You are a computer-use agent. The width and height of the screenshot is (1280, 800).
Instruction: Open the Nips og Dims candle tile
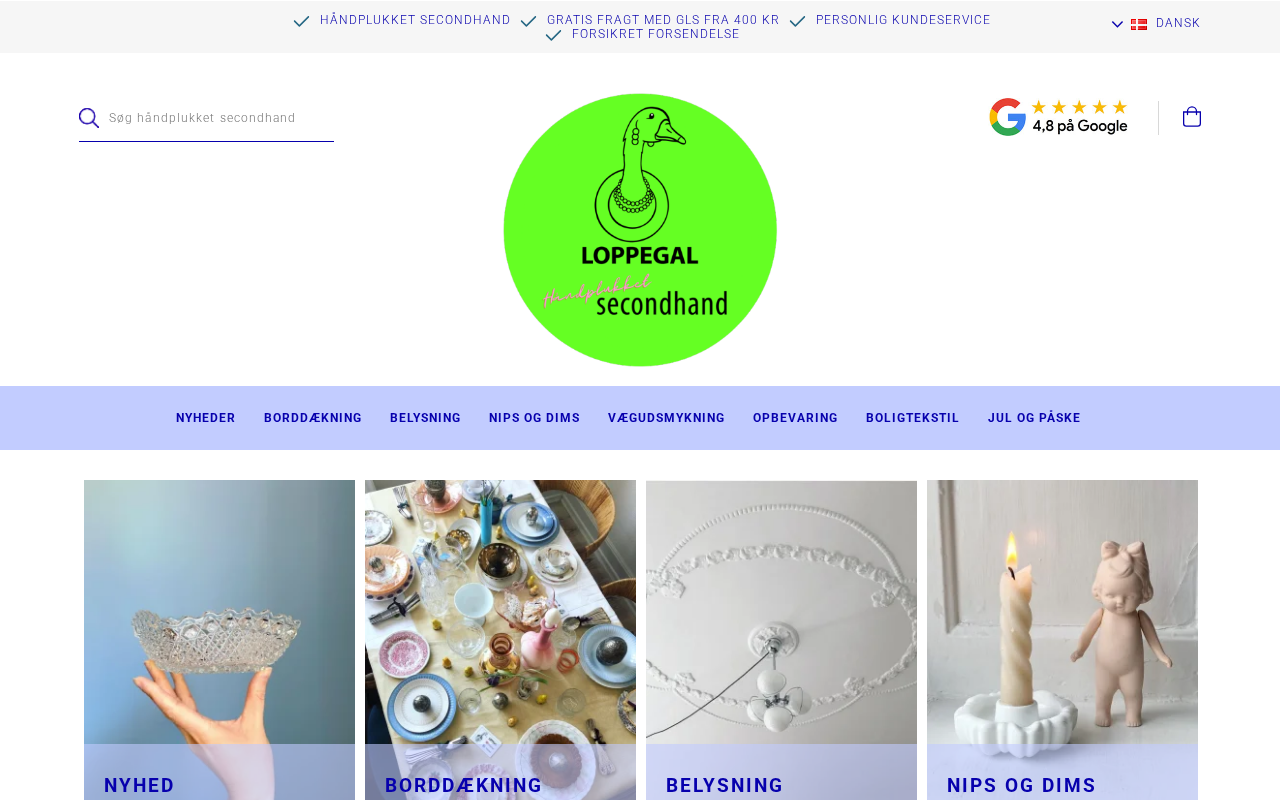1062,640
